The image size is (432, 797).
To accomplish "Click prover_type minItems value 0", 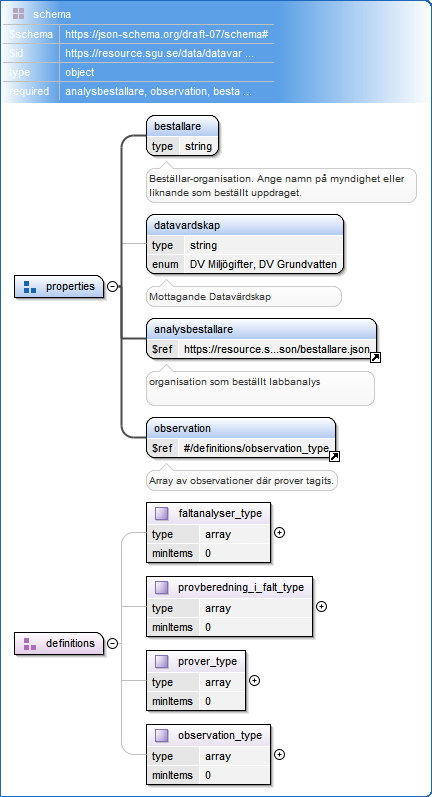I will tap(208, 701).
